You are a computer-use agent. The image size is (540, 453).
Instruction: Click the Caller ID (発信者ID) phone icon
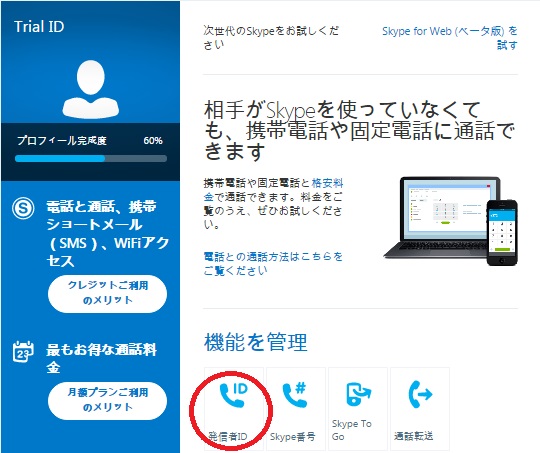point(233,395)
